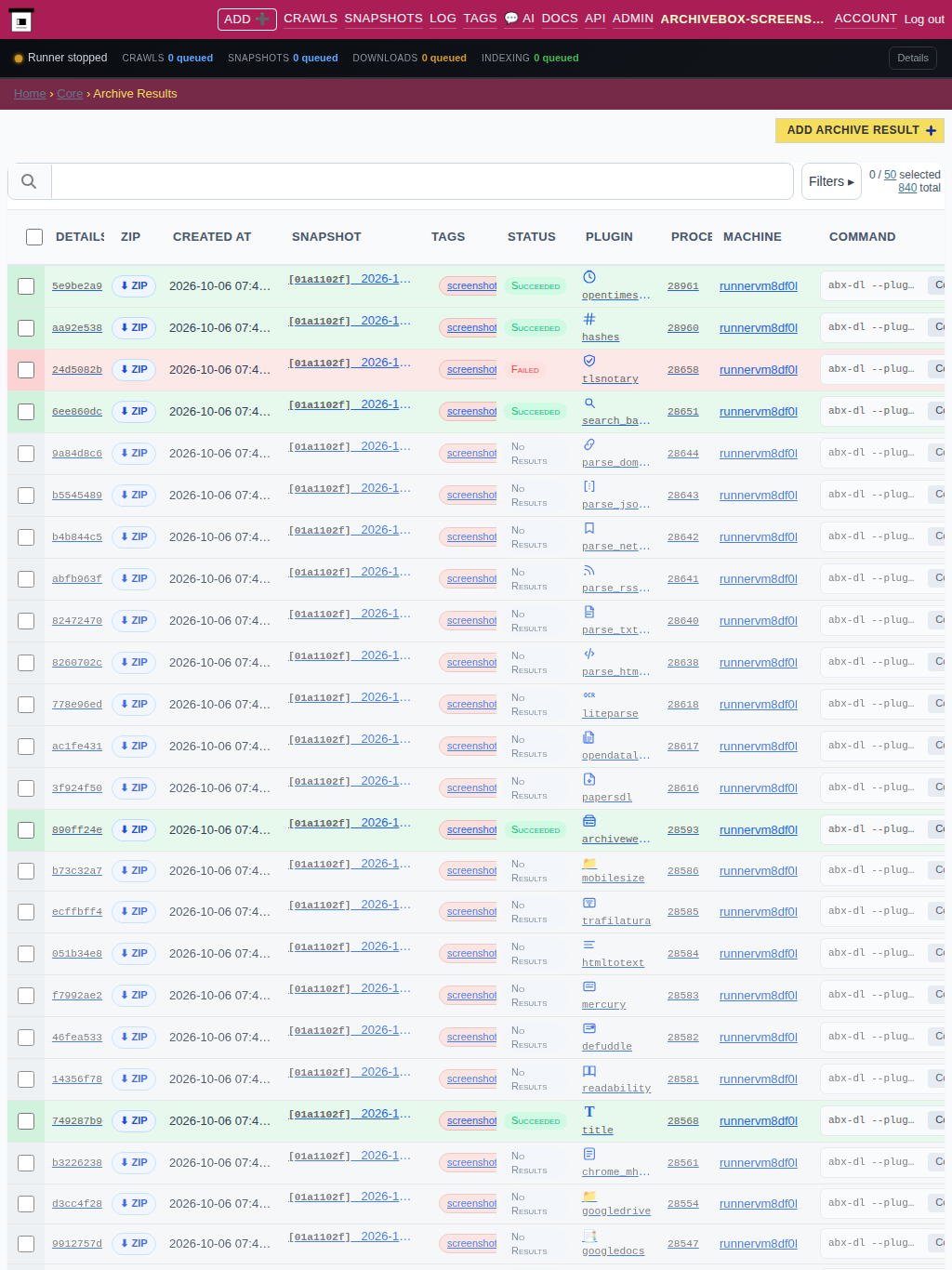Expand the Filters panel
Screen dimensions: 952x1270
[831, 181]
